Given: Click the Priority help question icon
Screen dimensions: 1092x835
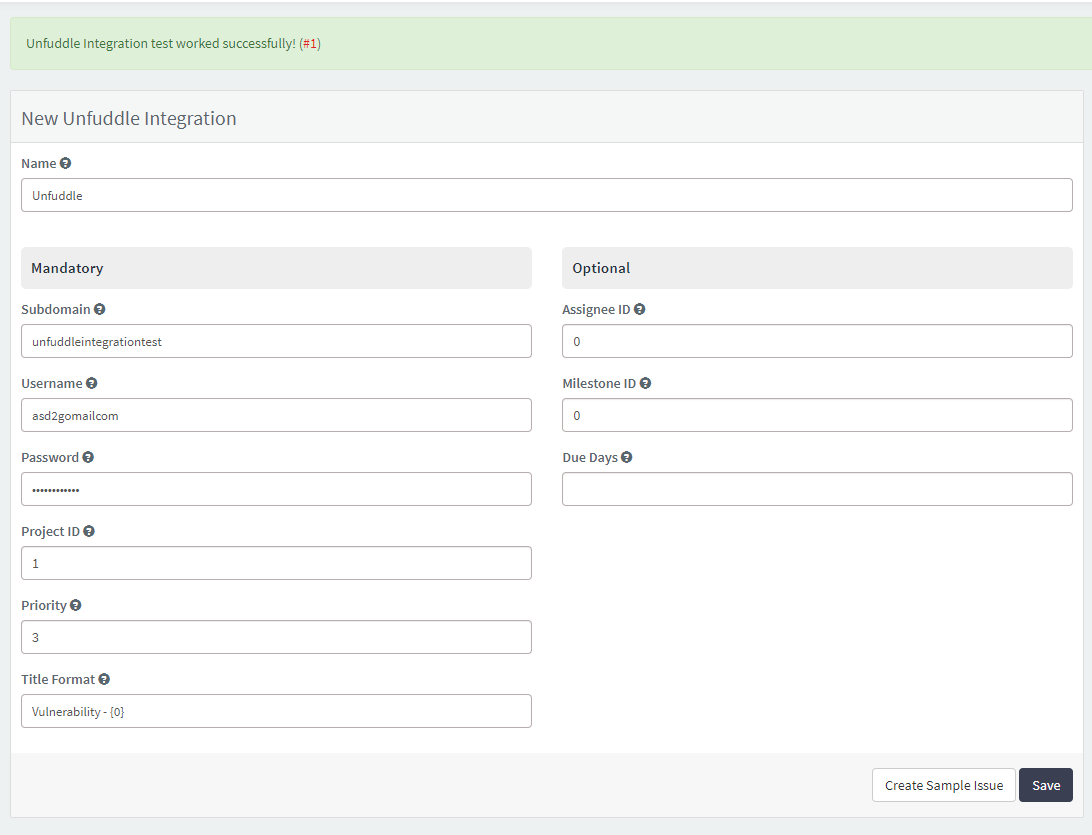Looking at the screenshot, I should (x=75, y=605).
